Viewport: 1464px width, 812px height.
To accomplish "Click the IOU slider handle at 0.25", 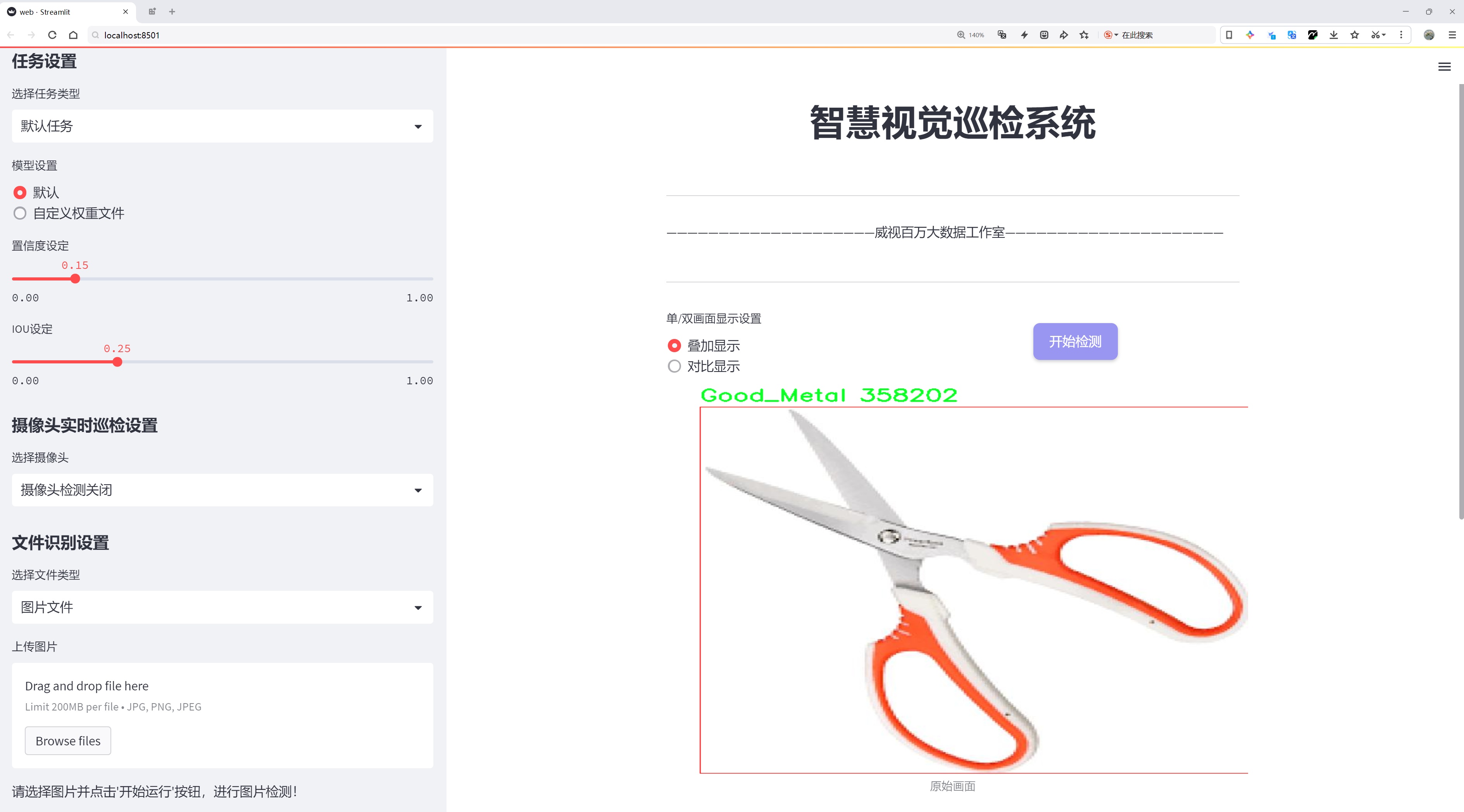I will point(117,362).
